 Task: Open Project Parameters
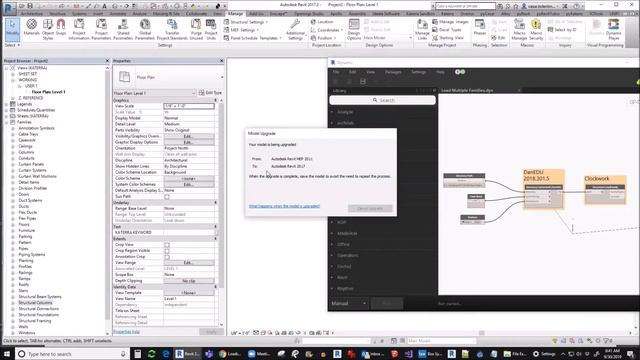pos(101,29)
